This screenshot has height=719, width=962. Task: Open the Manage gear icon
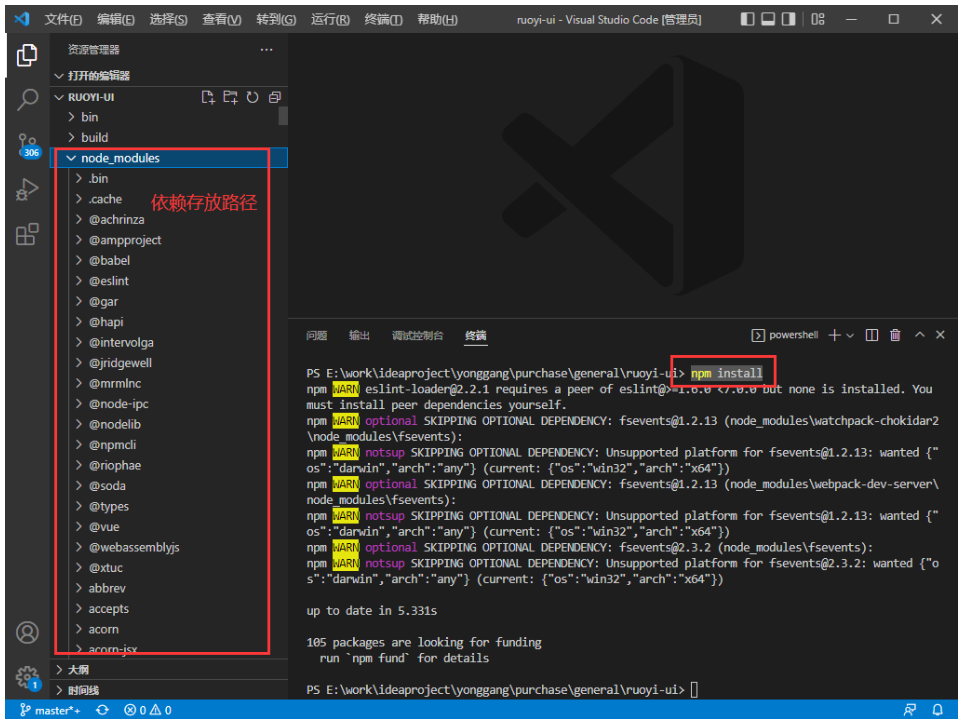pyautogui.click(x=28, y=677)
